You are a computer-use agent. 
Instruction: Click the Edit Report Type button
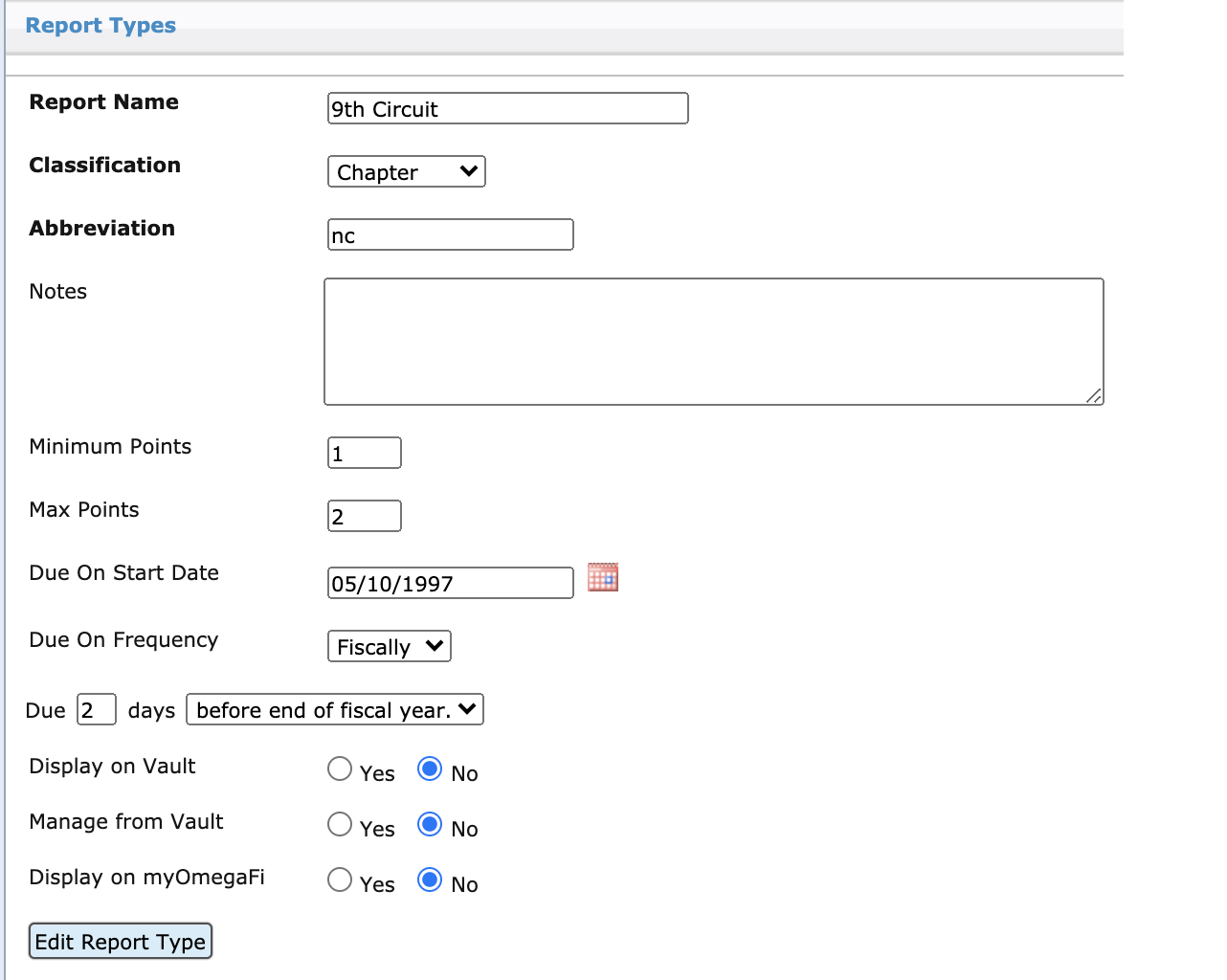point(121,941)
